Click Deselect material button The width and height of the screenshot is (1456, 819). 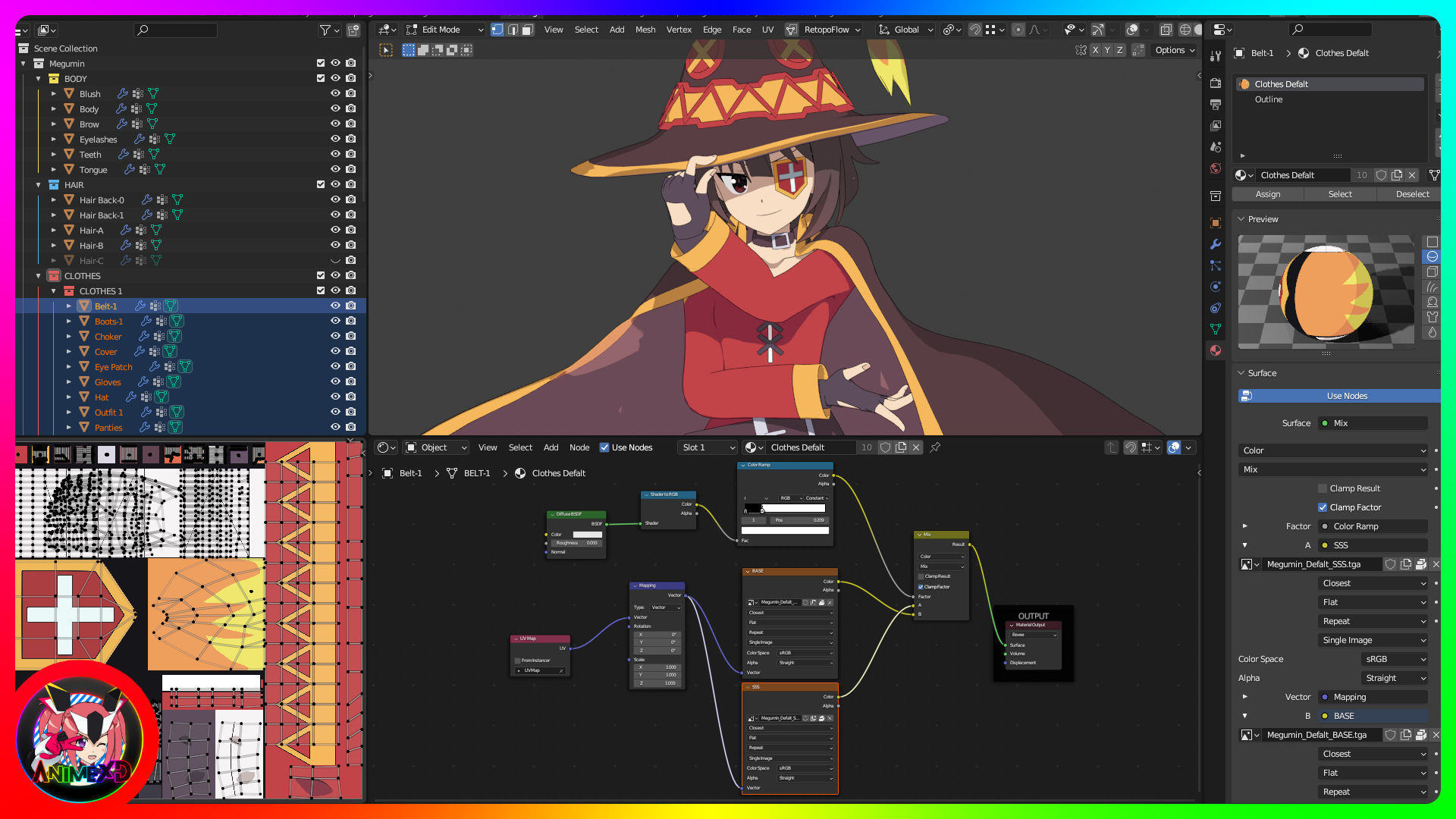pyautogui.click(x=1412, y=194)
